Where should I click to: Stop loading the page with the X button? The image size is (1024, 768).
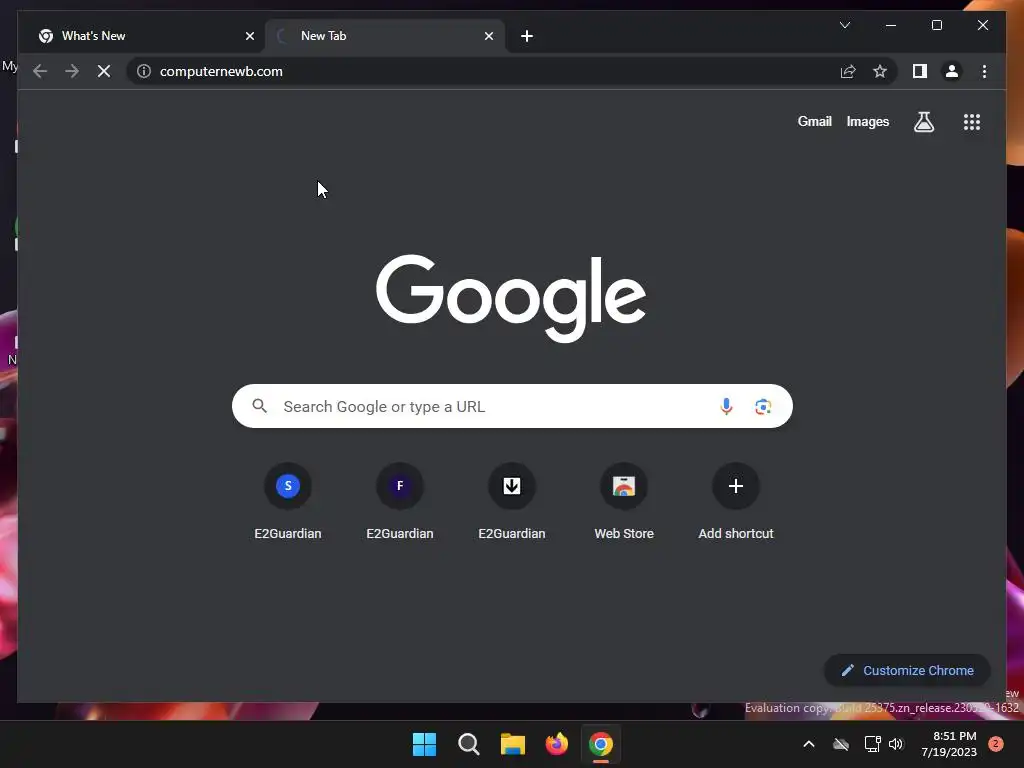click(x=104, y=71)
